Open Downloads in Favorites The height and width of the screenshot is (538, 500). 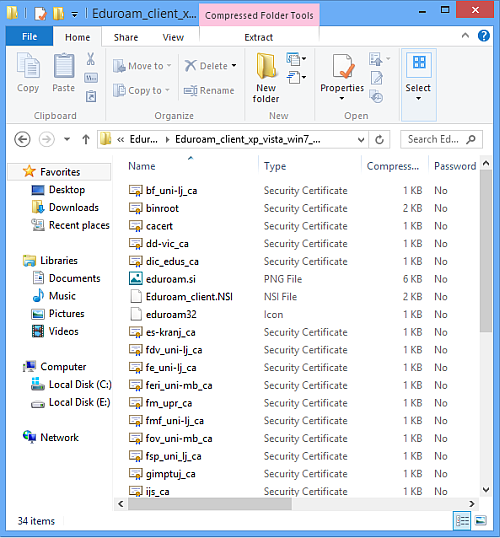65,208
